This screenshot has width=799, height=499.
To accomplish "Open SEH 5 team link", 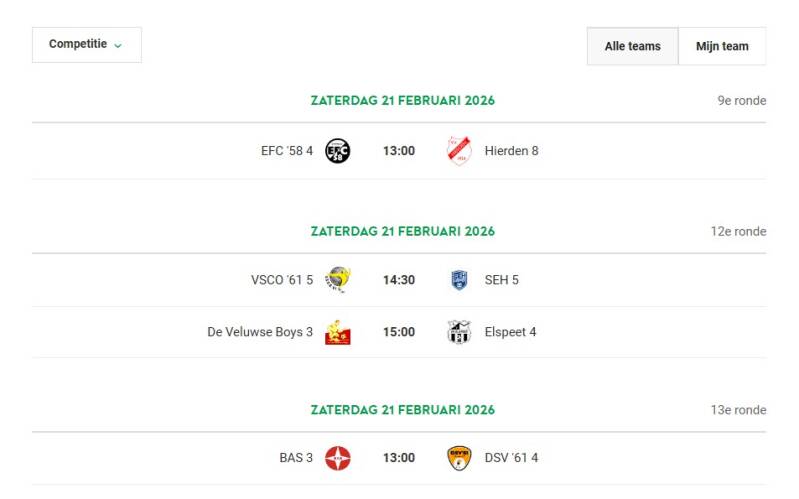I will click(x=501, y=280).
